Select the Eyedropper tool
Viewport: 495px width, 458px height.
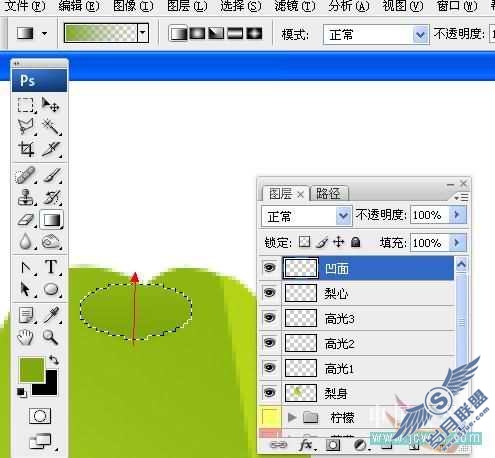pos(51,315)
